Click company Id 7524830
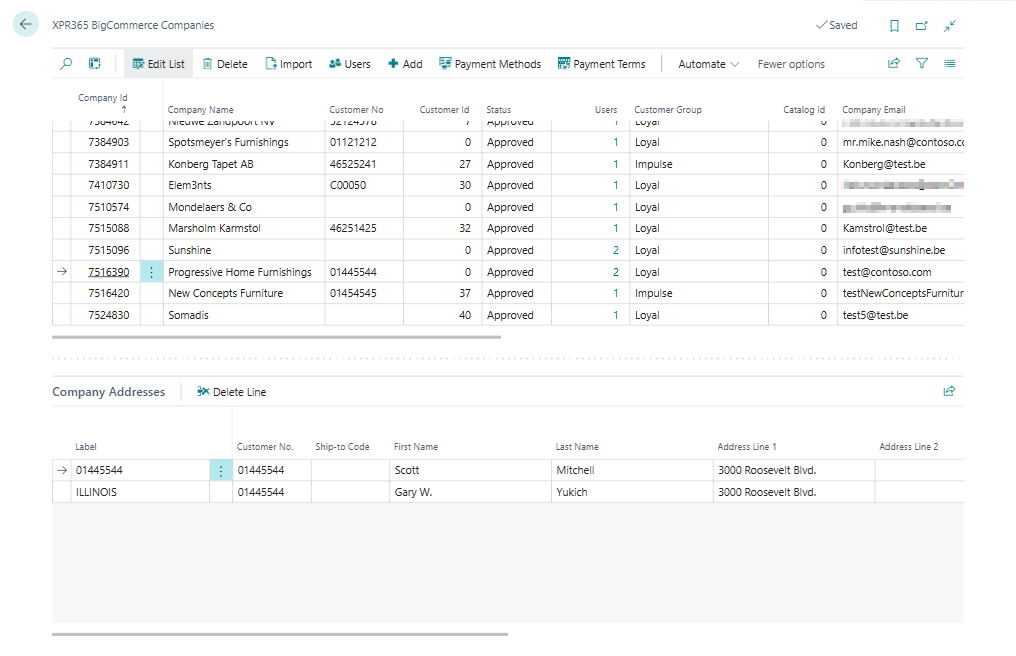Image resolution: width=1016 pixels, height=656 pixels. (x=109, y=315)
